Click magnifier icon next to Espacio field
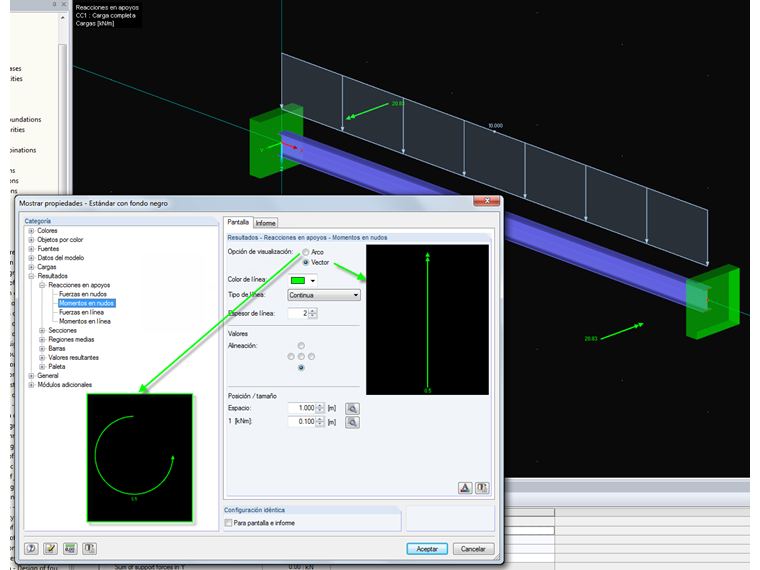The height and width of the screenshot is (570, 760). (x=352, y=409)
